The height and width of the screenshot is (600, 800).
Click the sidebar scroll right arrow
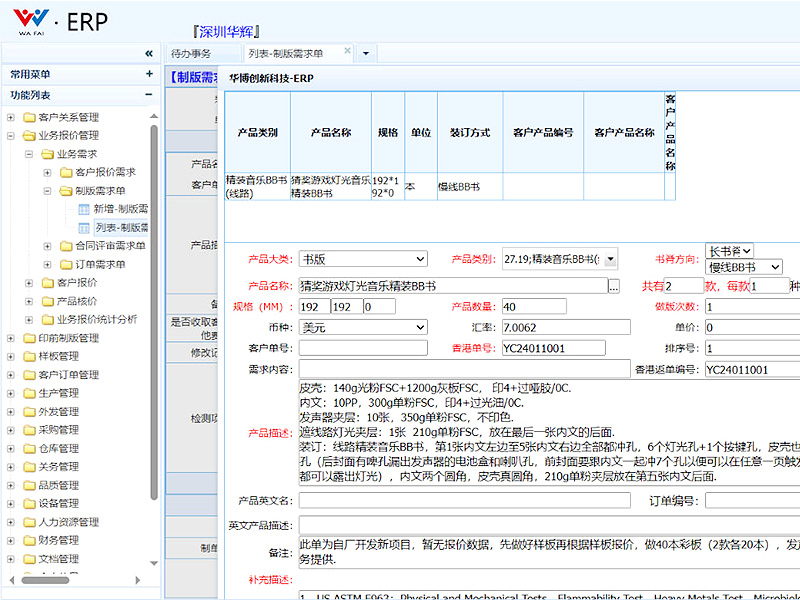[x=137, y=580]
